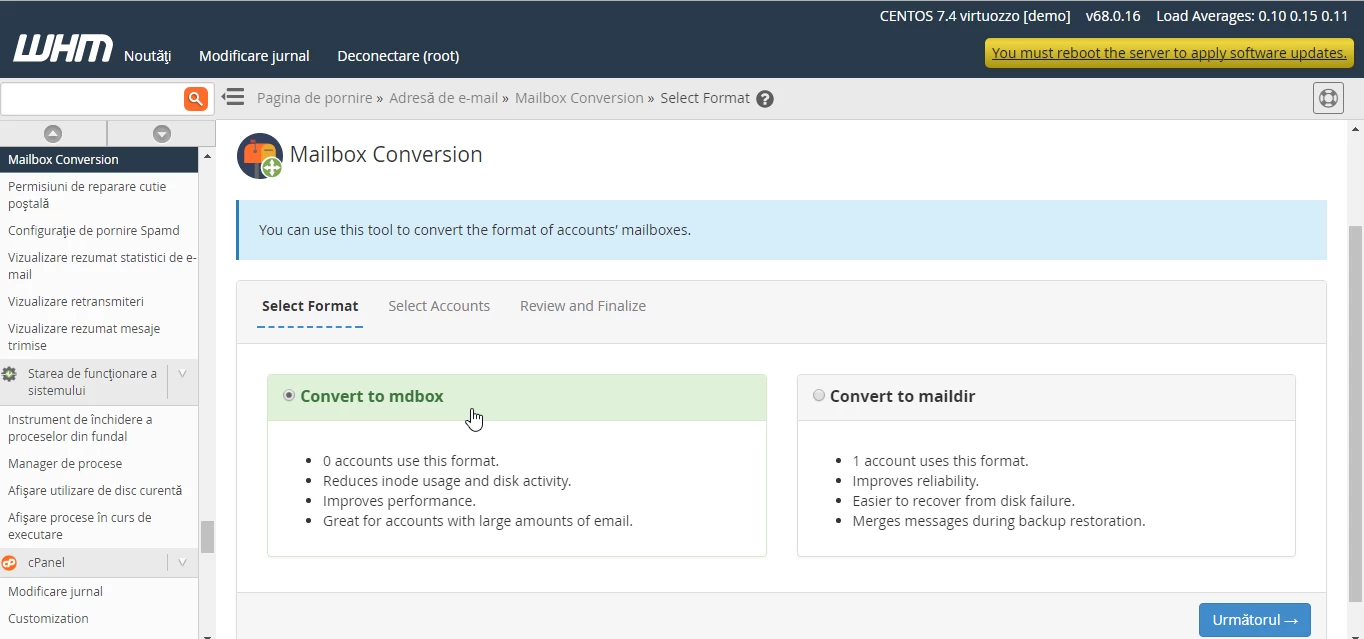
Task: Click the cPanel icon in the sidebar
Action: pos(10,562)
